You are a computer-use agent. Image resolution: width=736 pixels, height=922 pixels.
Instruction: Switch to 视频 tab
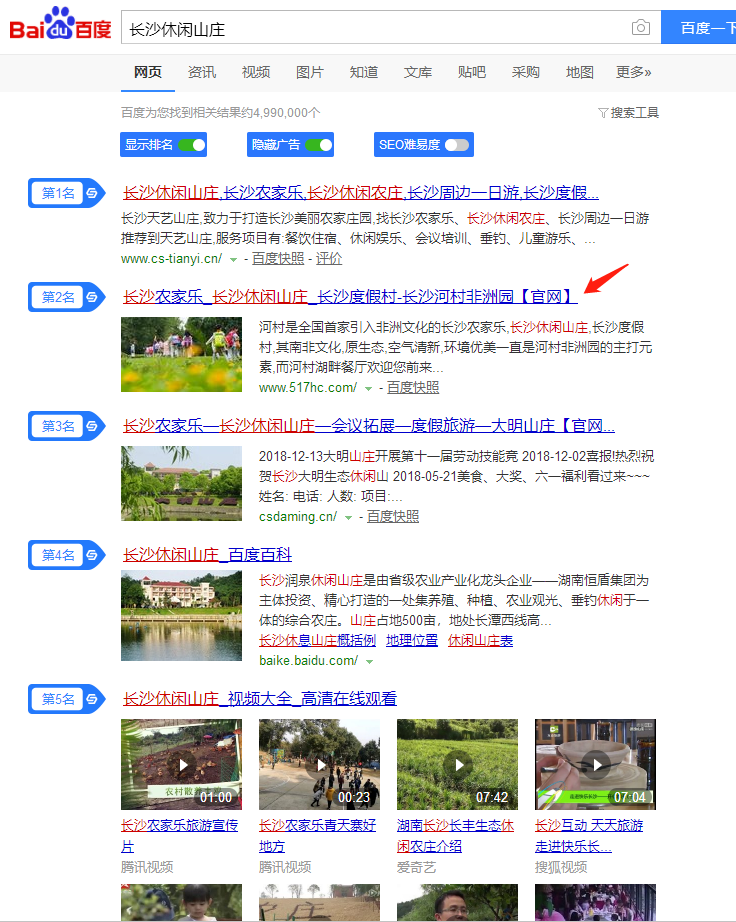coord(256,72)
